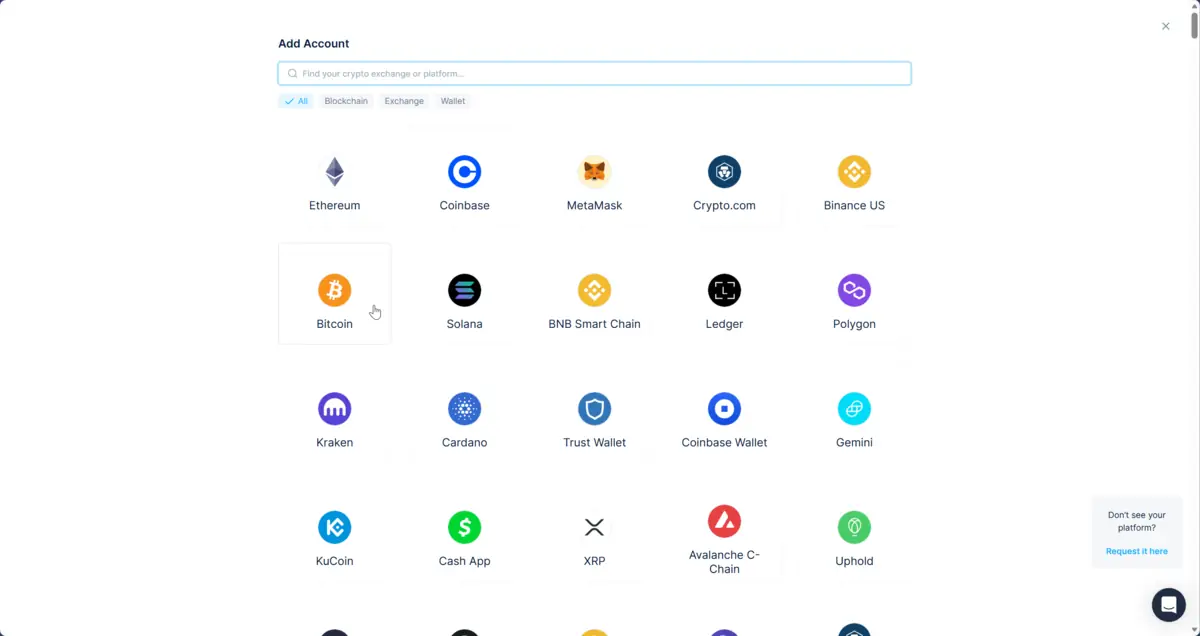Click the Request it here link
This screenshot has width=1200, height=636.
(x=1136, y=551)
